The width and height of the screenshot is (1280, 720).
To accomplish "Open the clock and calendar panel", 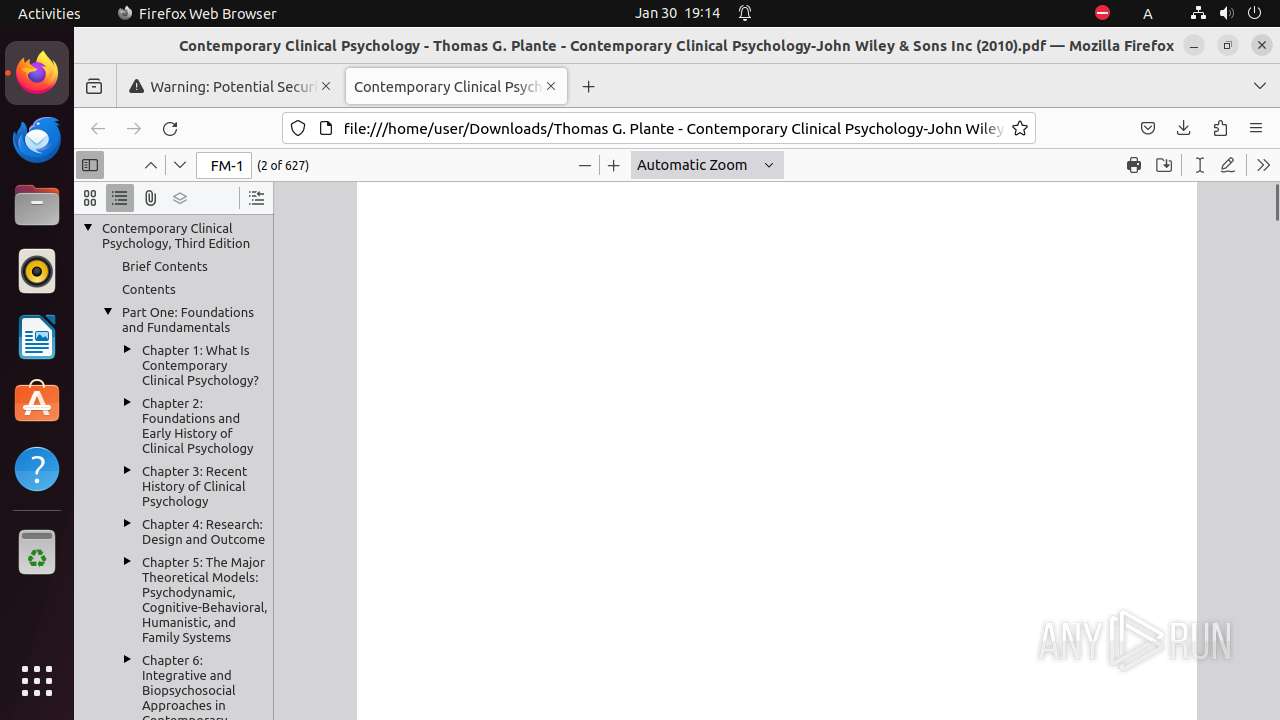I will pyautogui.click(x=677, y=13).
